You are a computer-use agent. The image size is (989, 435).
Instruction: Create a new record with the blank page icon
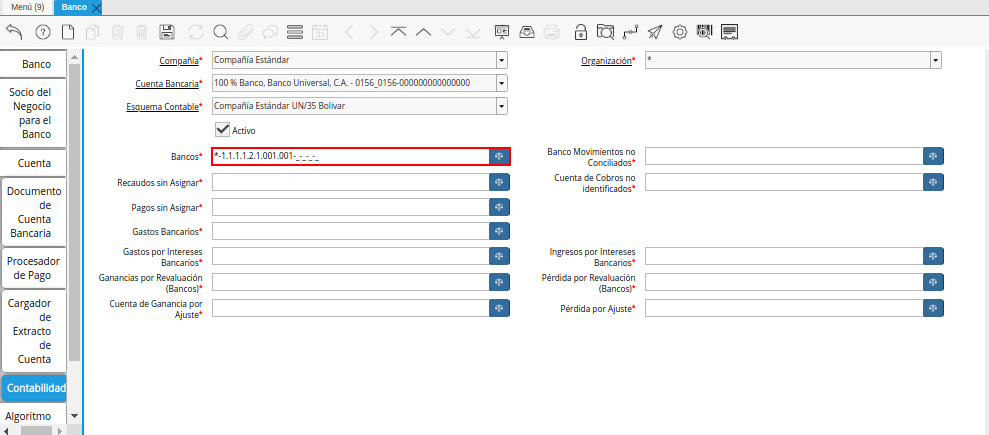(x=67, y=32)
